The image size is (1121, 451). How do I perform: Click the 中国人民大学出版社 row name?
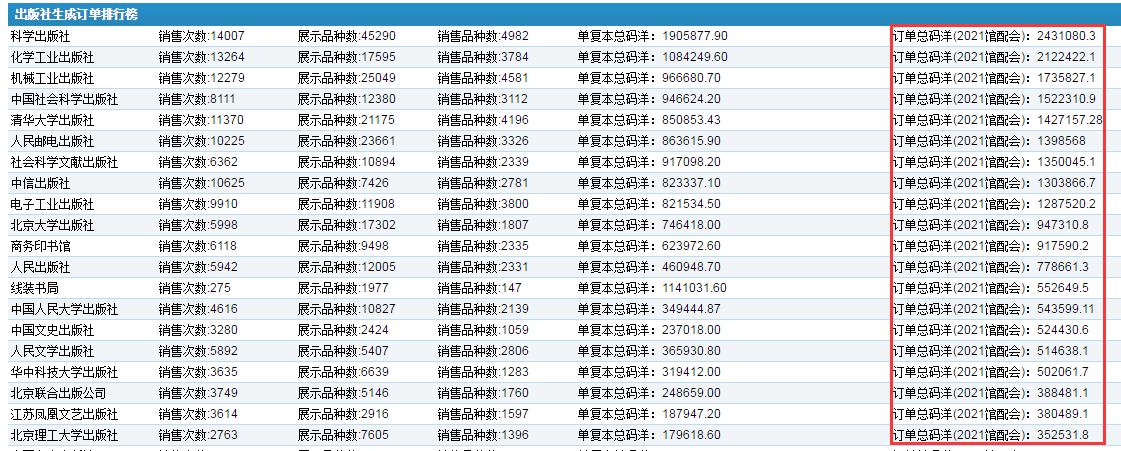click(64, 309)
